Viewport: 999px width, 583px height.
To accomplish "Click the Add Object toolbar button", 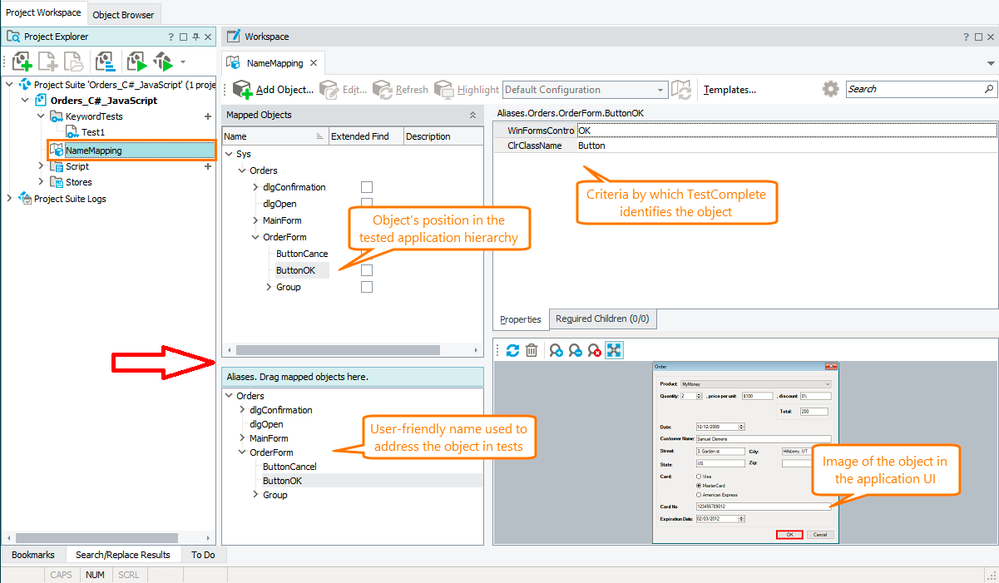I will pyautogui.click(x=273, y=90).
